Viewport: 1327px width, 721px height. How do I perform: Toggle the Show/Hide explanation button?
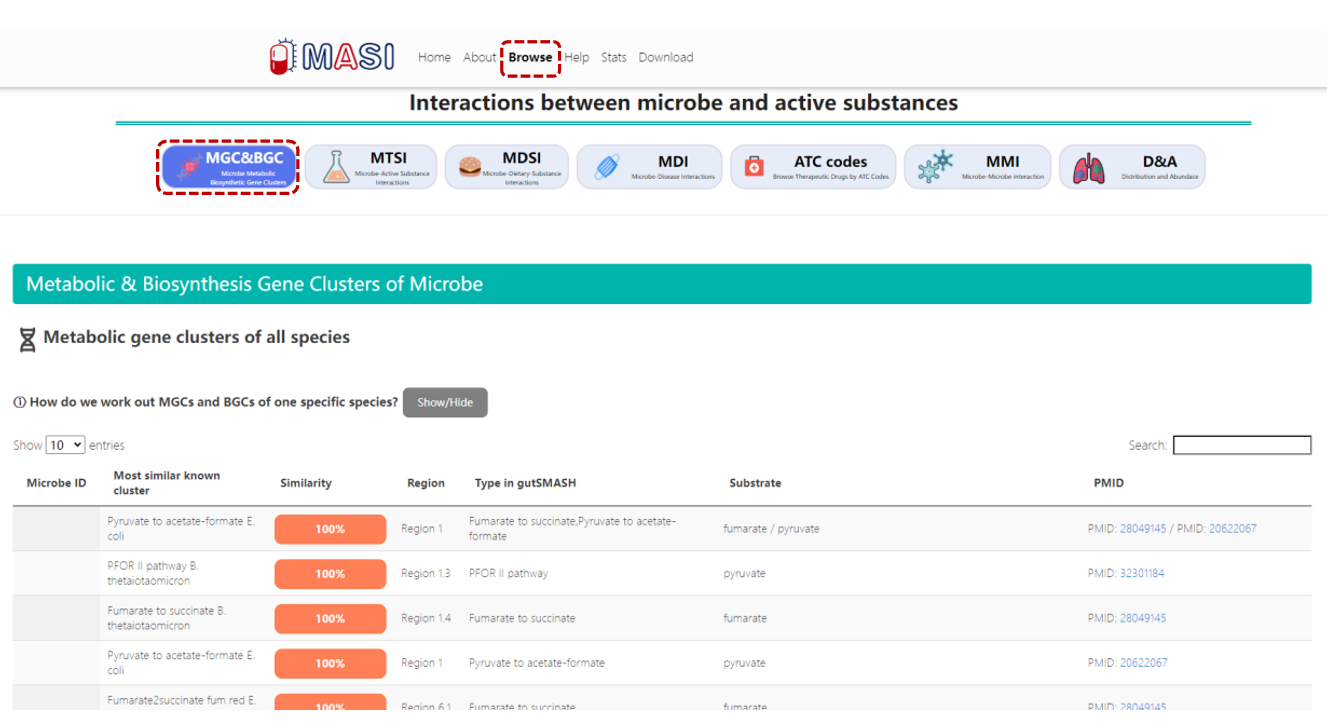click(x=445, y=402)
